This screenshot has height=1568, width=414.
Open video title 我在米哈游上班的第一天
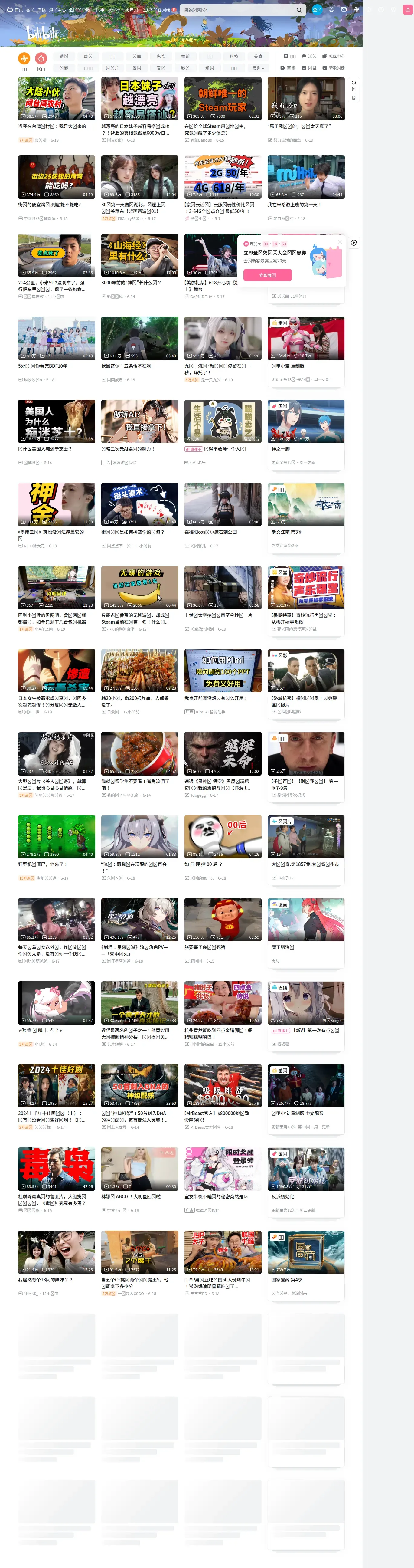(x=294, y=205)
